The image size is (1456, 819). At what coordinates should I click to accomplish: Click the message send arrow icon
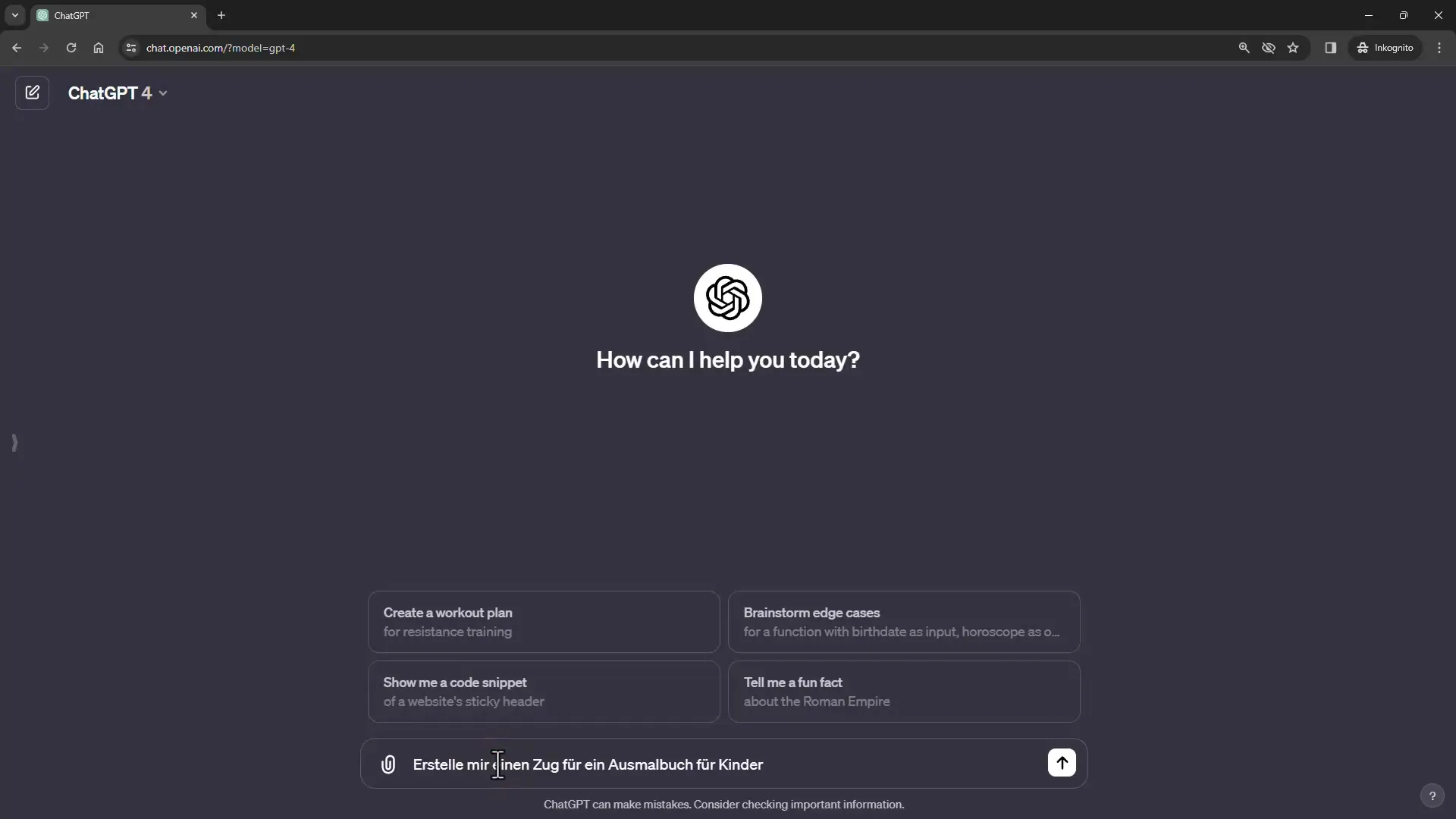click(x=1062, y=763)
